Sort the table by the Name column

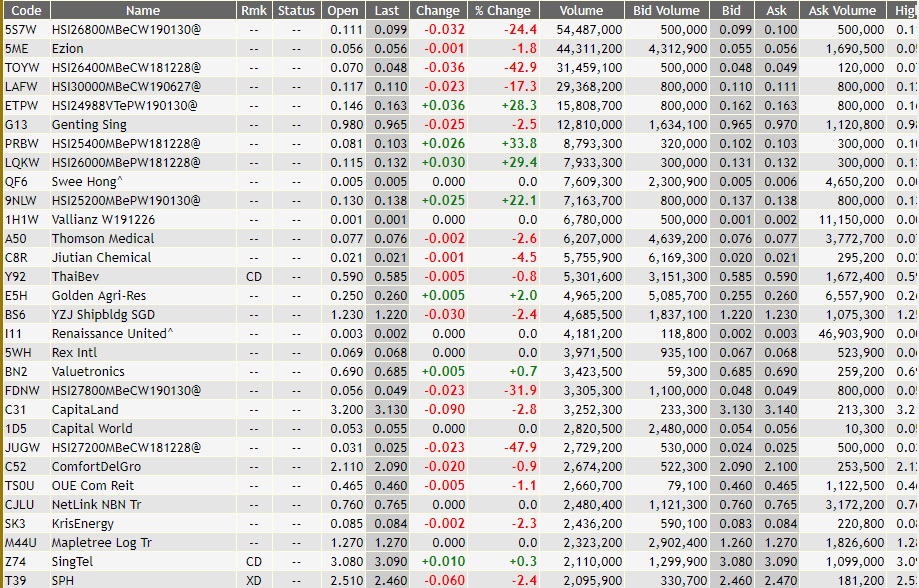tap(141, 10)
